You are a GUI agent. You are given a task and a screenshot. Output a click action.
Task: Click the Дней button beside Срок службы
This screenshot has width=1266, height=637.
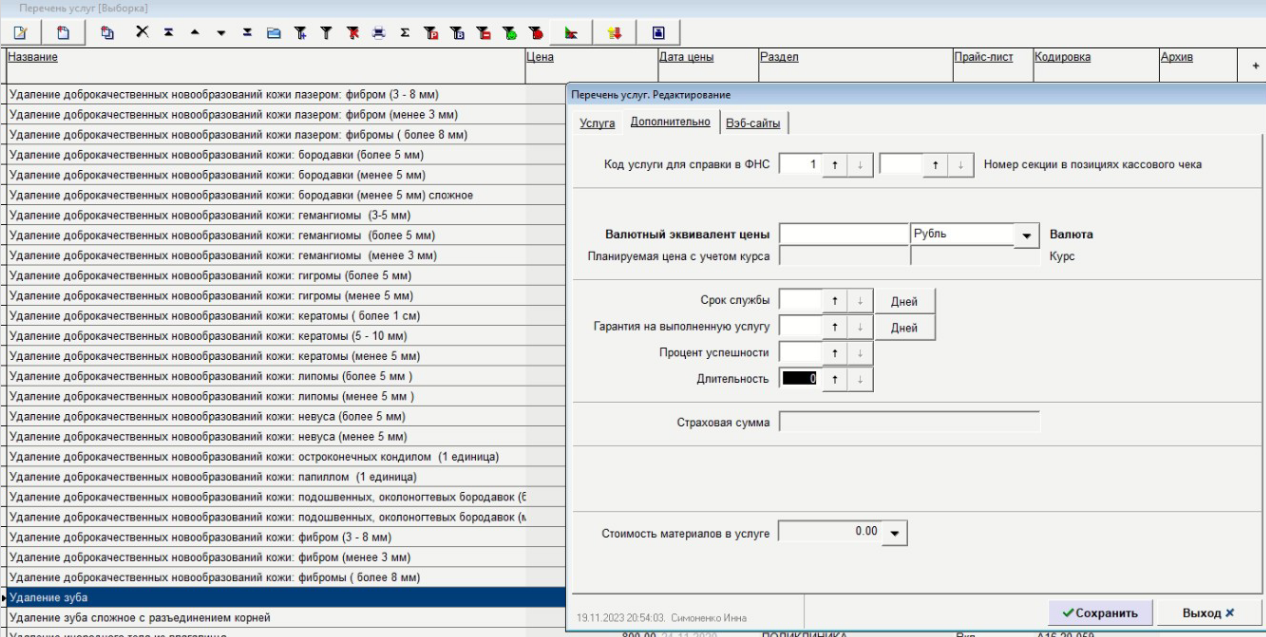coord(904,301)
